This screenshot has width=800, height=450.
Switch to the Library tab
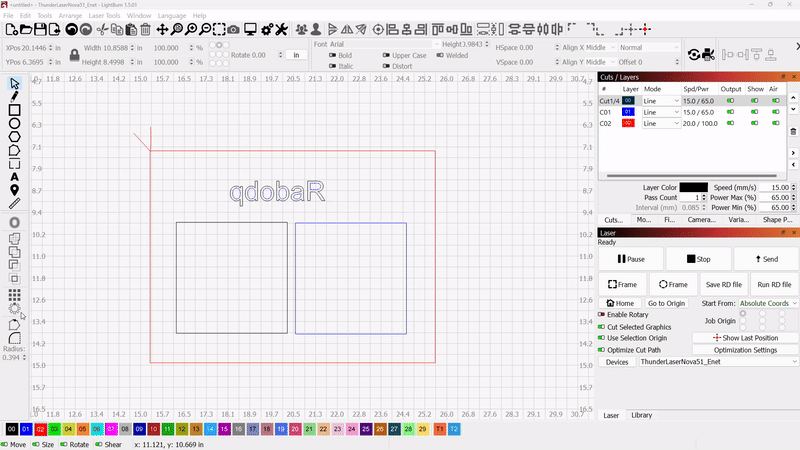click(x=641, y=415)
